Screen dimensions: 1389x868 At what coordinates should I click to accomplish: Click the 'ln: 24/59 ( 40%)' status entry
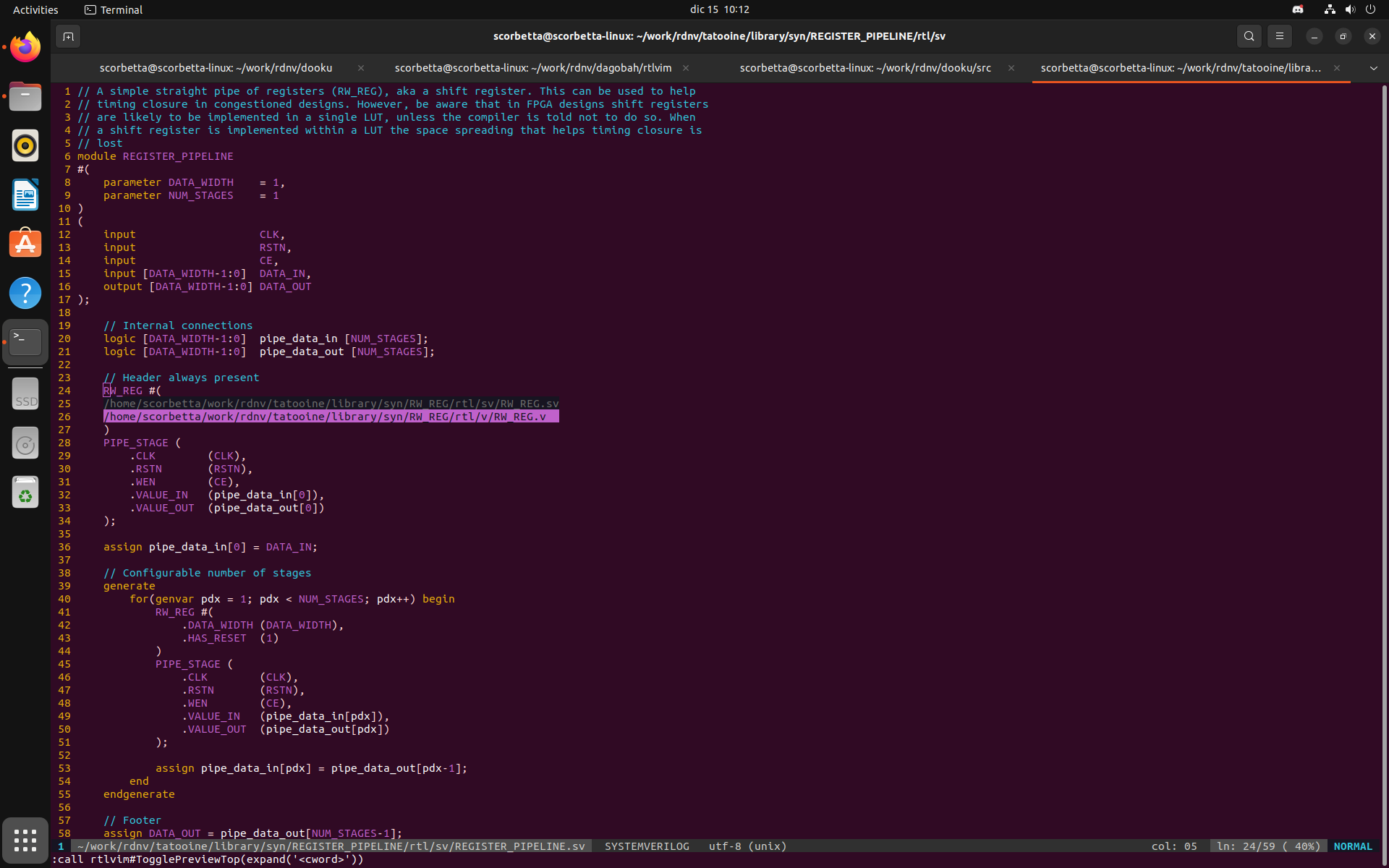(x=1268, y=846)
